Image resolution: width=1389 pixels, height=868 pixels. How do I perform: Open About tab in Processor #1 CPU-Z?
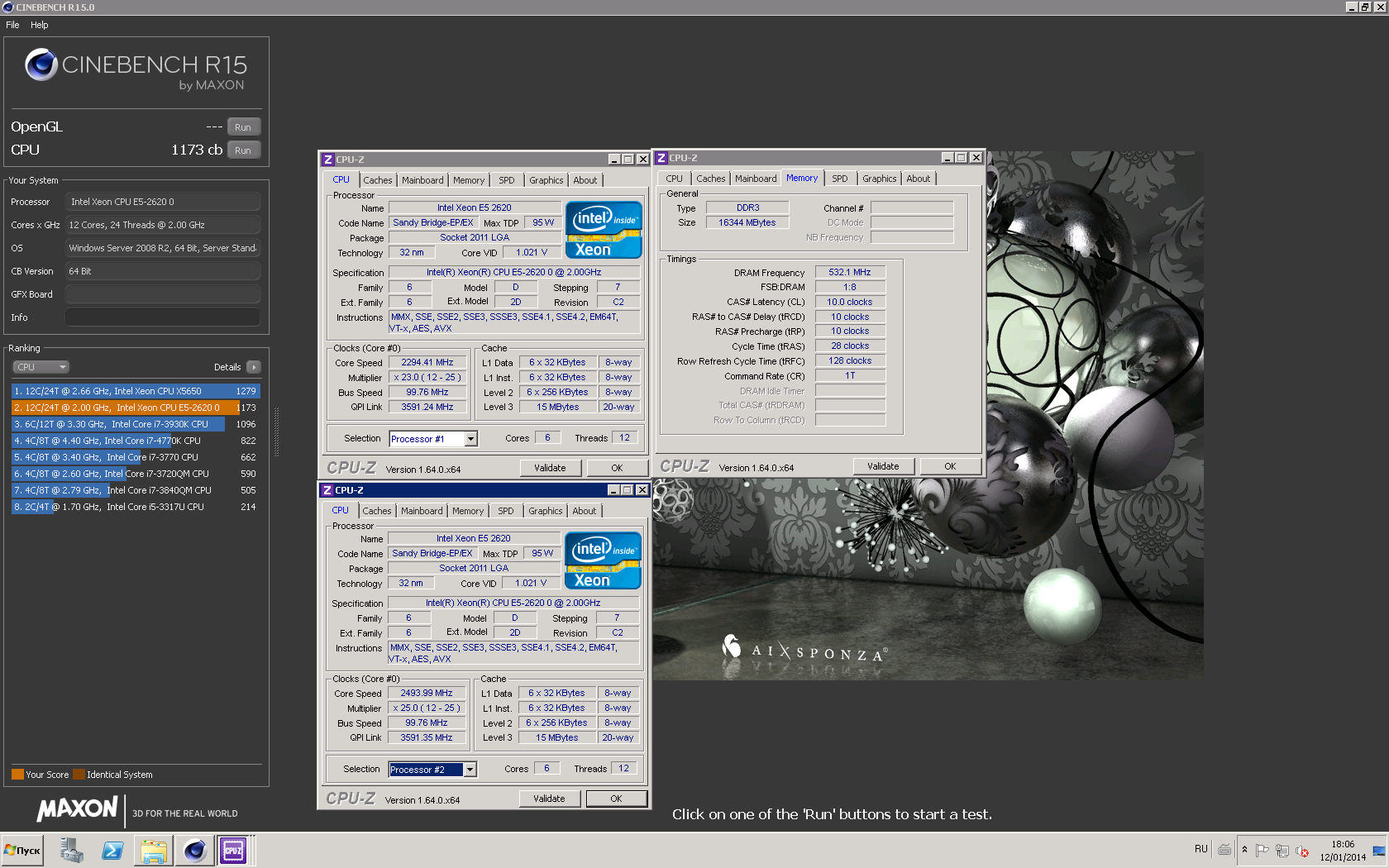pos(585,180)
